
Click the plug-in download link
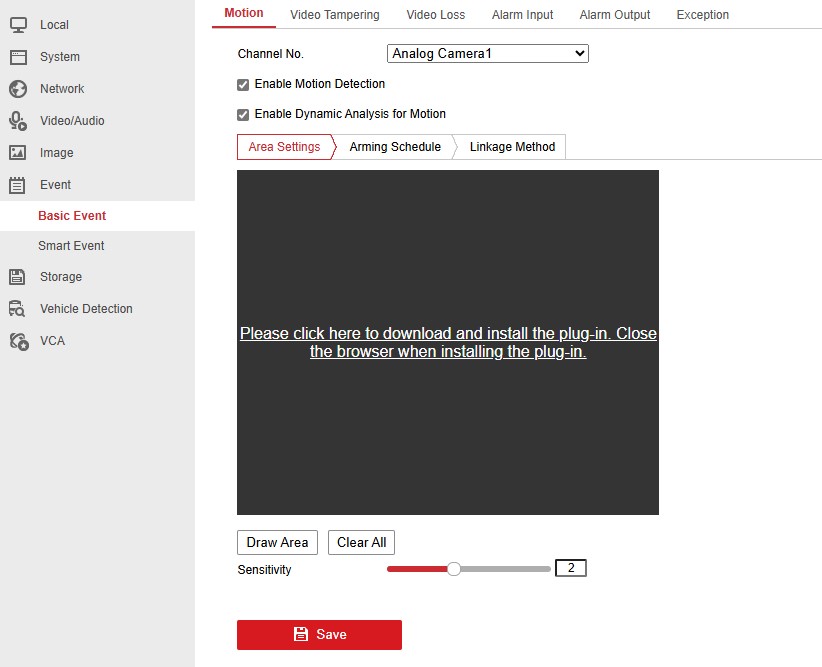pos(448,343)
